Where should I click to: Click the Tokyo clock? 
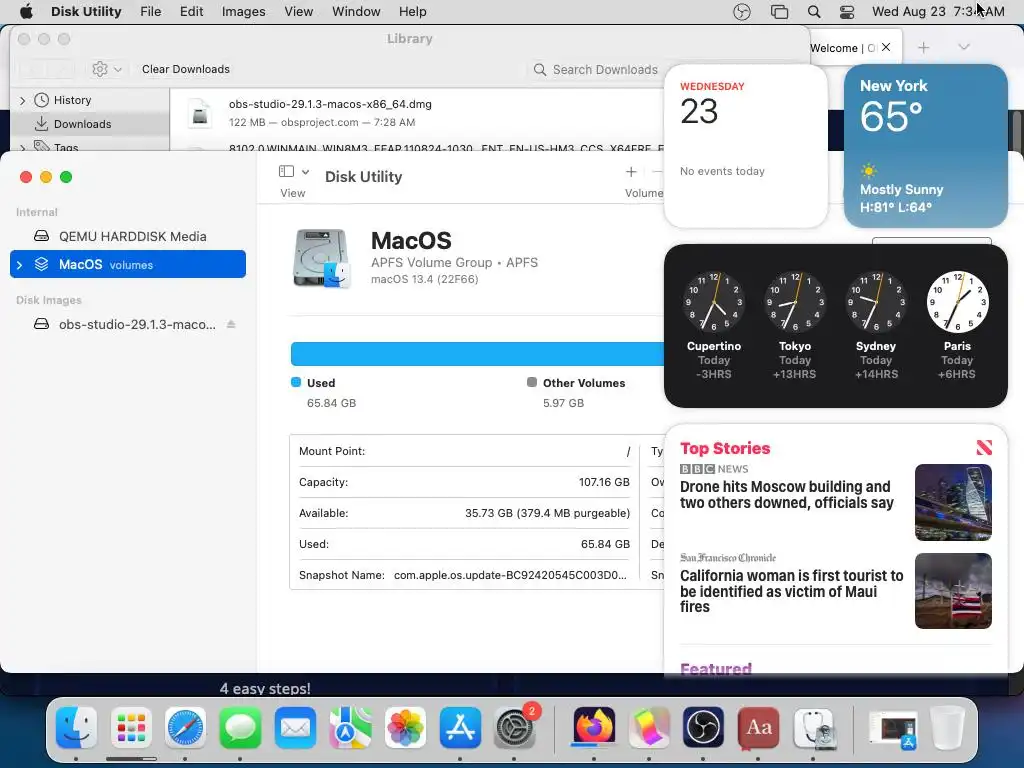(x=795, y=302)
